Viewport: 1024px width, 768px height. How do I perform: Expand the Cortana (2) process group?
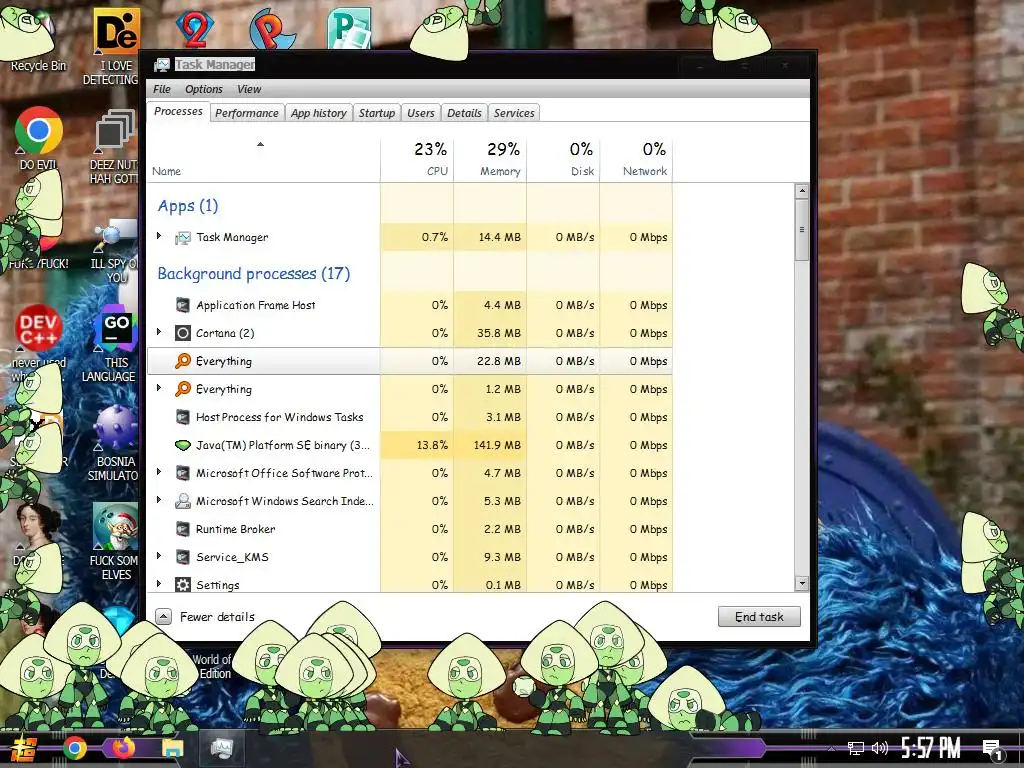[159, 332]
